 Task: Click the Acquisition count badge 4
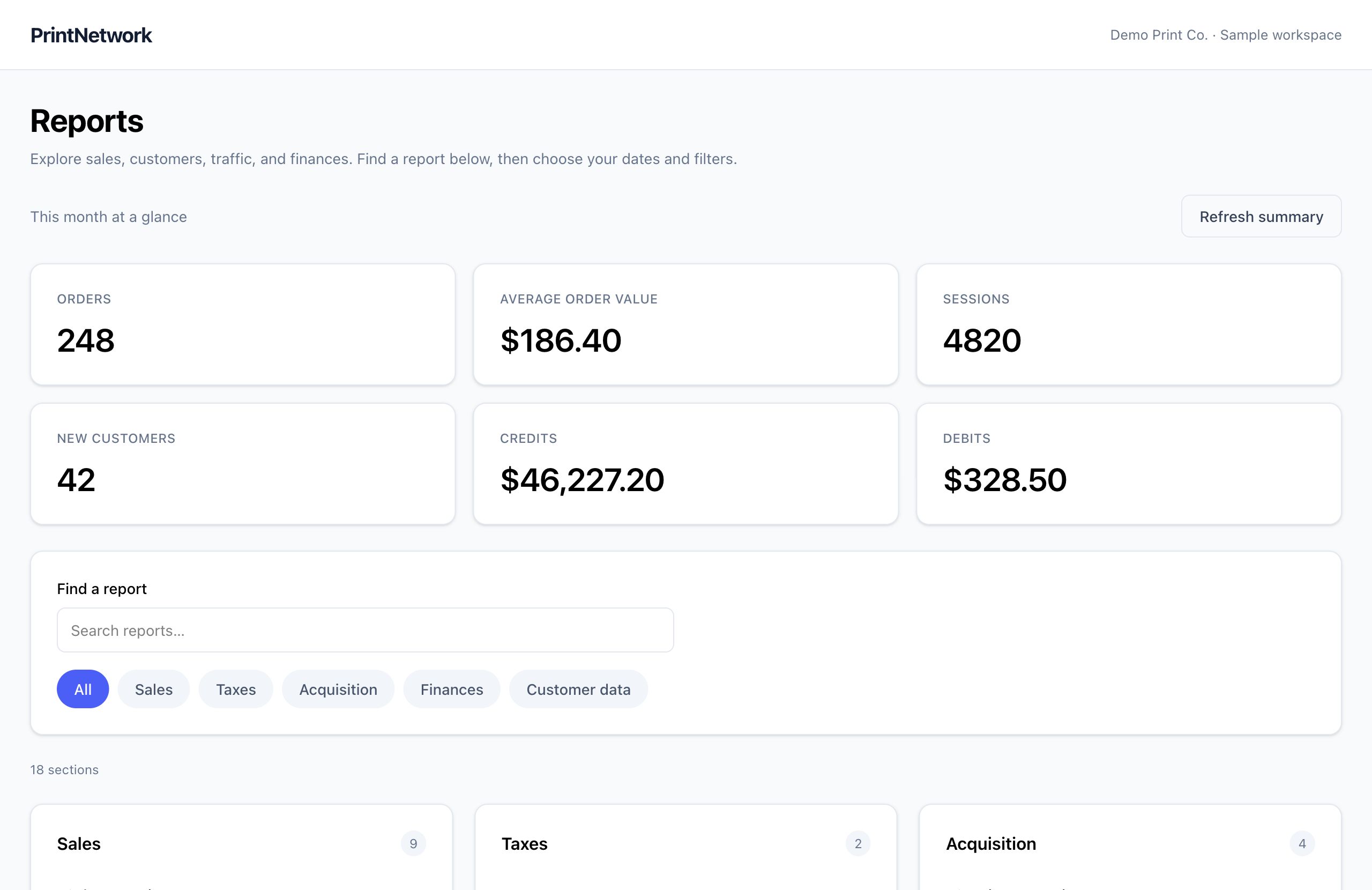[1302, 843]
